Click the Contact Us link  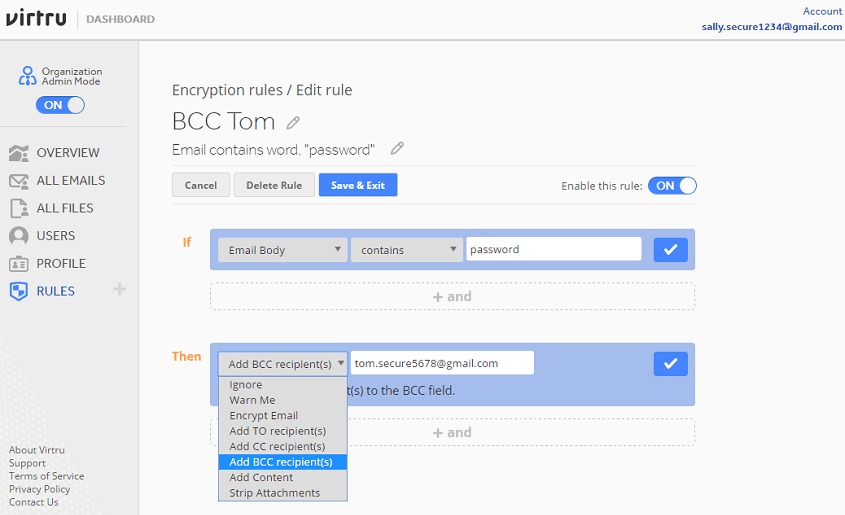pyautogui.click(x=33, y=502)
